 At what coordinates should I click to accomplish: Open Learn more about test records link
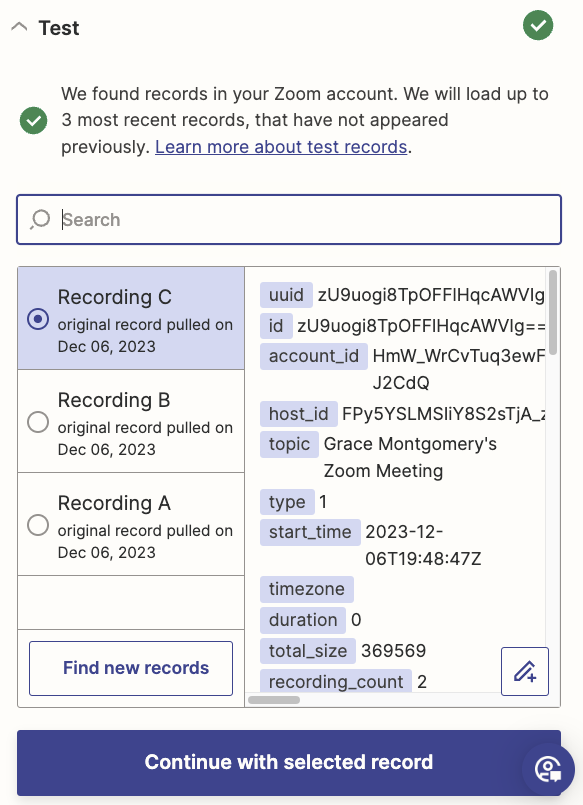click(281, 147)
